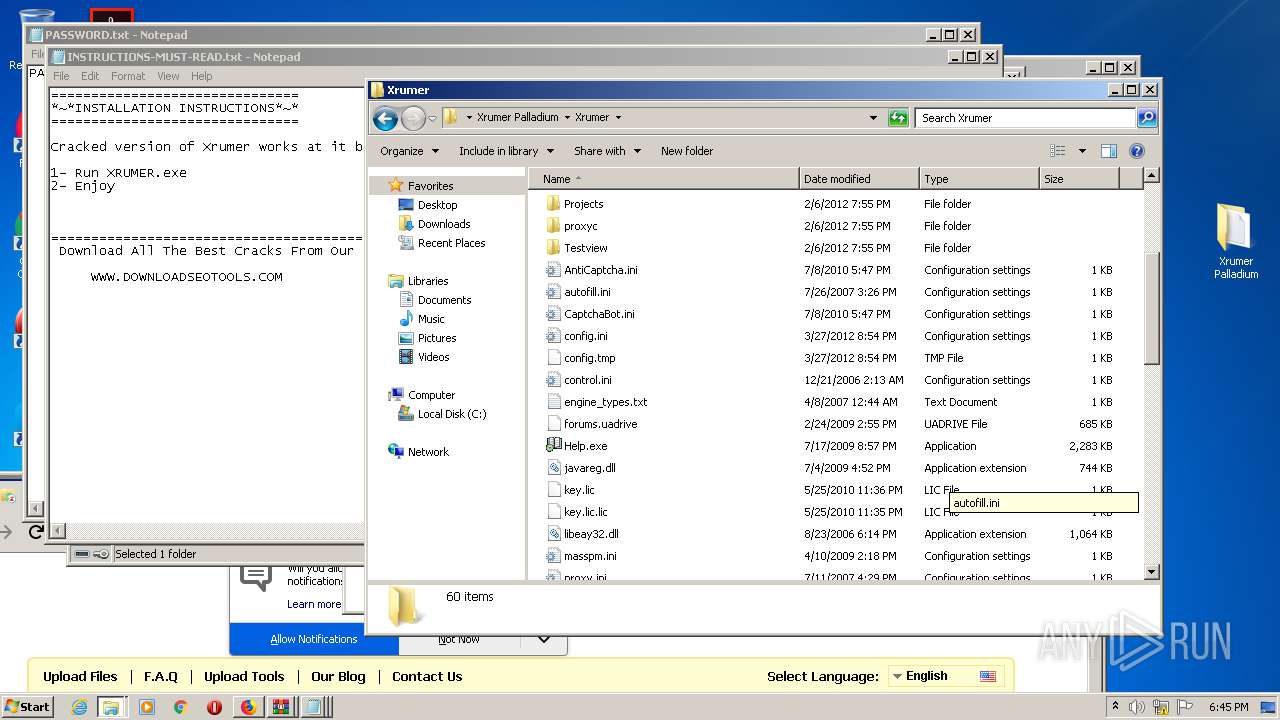Viewport: 1280px width, 720px height.
Task: Click the Start button
Action: (27, 707)
